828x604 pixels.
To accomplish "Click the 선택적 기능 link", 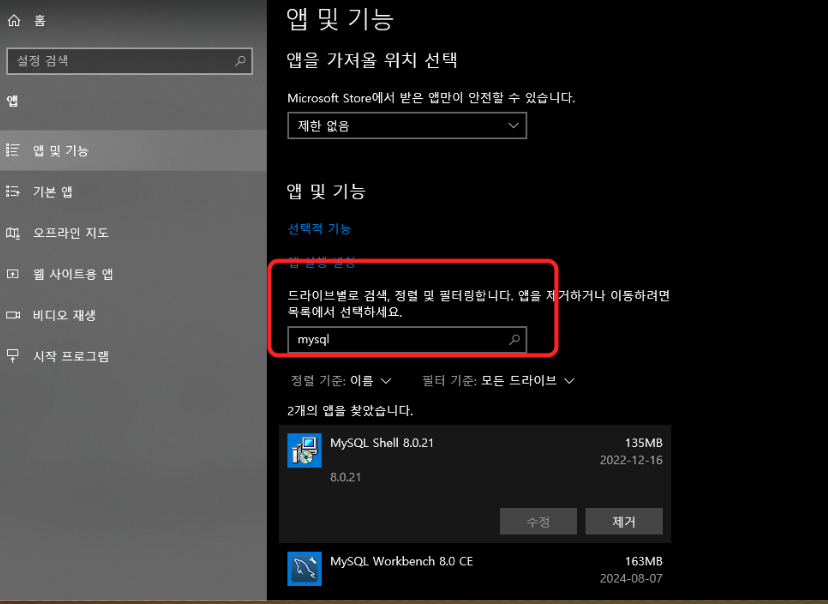I will [319, 229].
